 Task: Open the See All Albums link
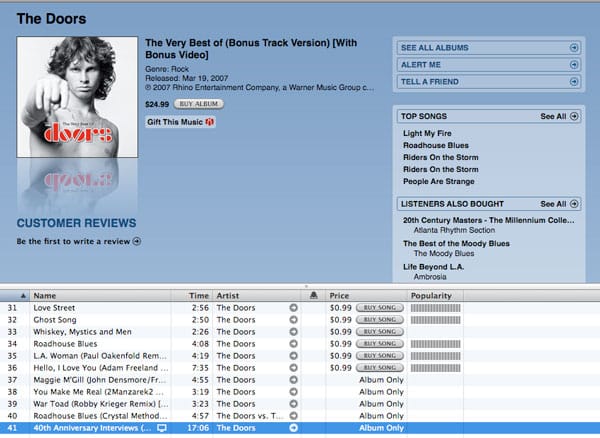point(489,48)
